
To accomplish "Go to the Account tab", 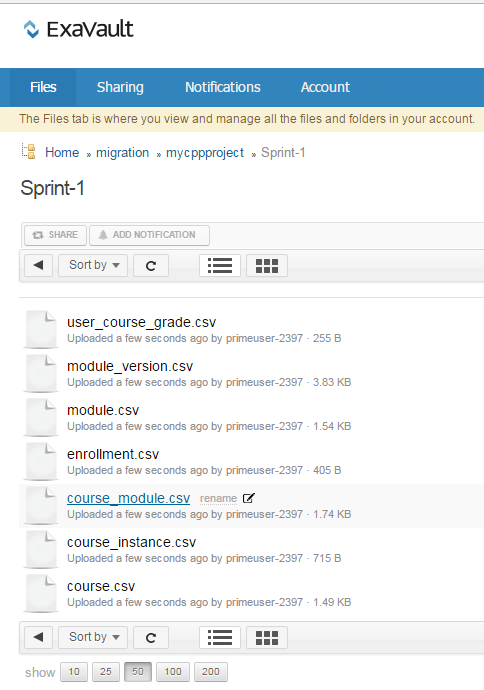I will pos(325,87).
